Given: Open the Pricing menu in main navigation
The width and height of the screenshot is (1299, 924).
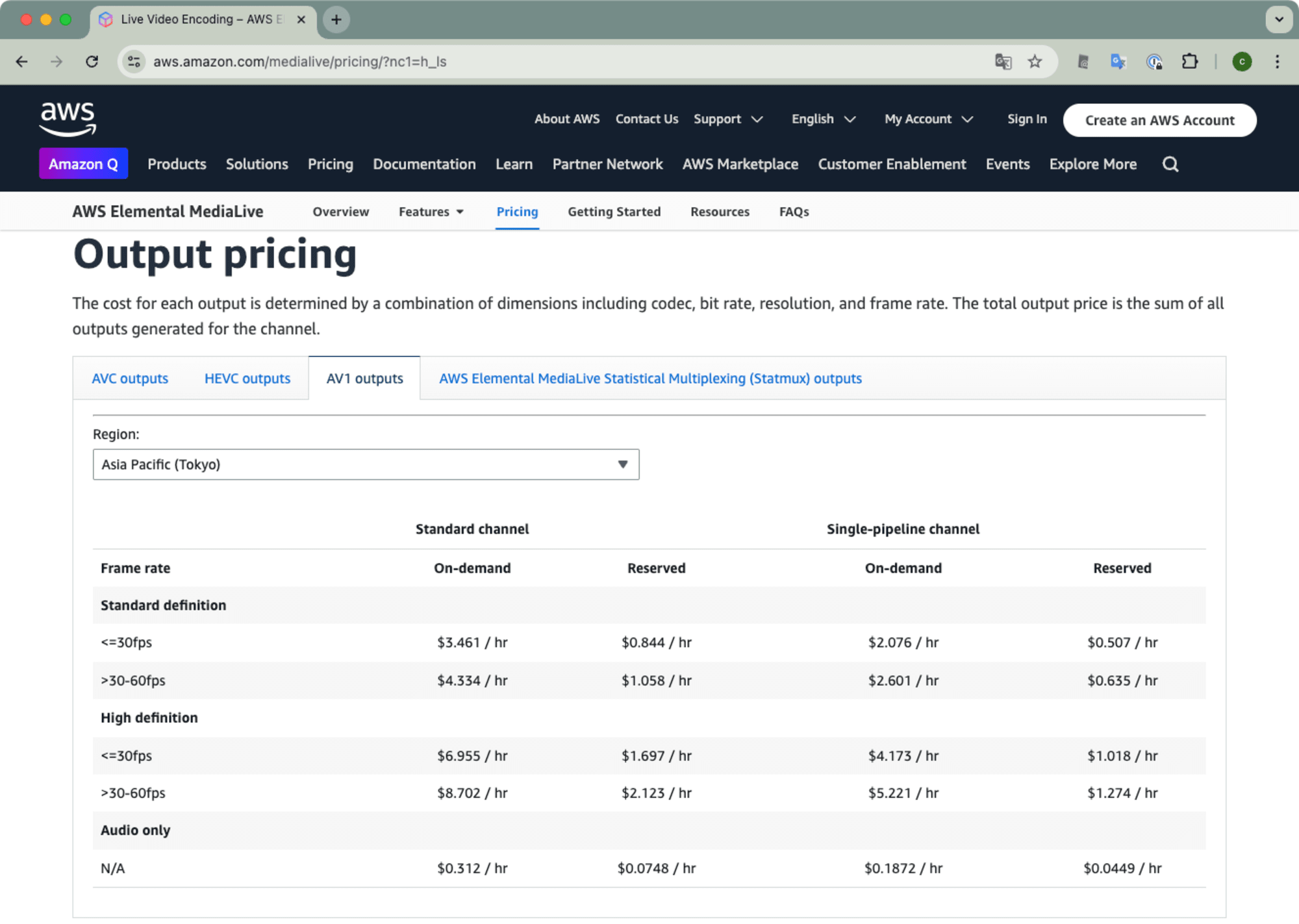Looking at the screenshot, I should pos(331,164).
